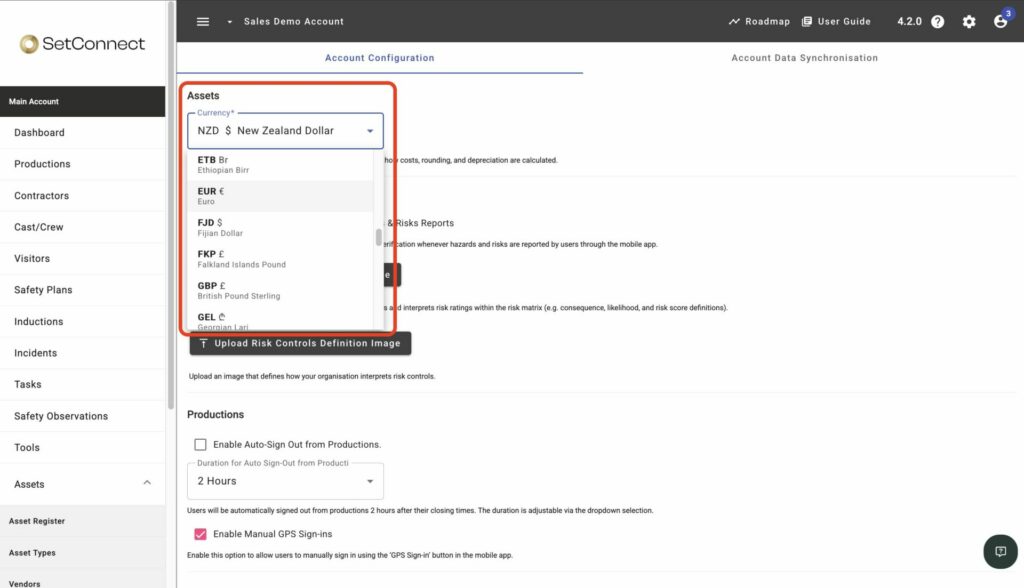The width and height of the screenshot is (1024, 588).
Task: Go to Contractors in the sidebar
Action: pyautogui.click(x=83, y=196)
